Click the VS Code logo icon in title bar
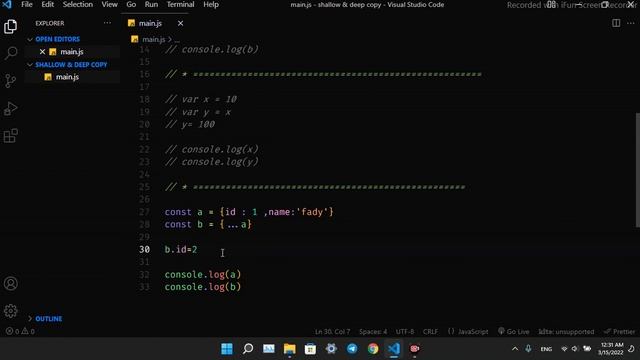Viewport: 640px width, 360px height. [7, 4]
